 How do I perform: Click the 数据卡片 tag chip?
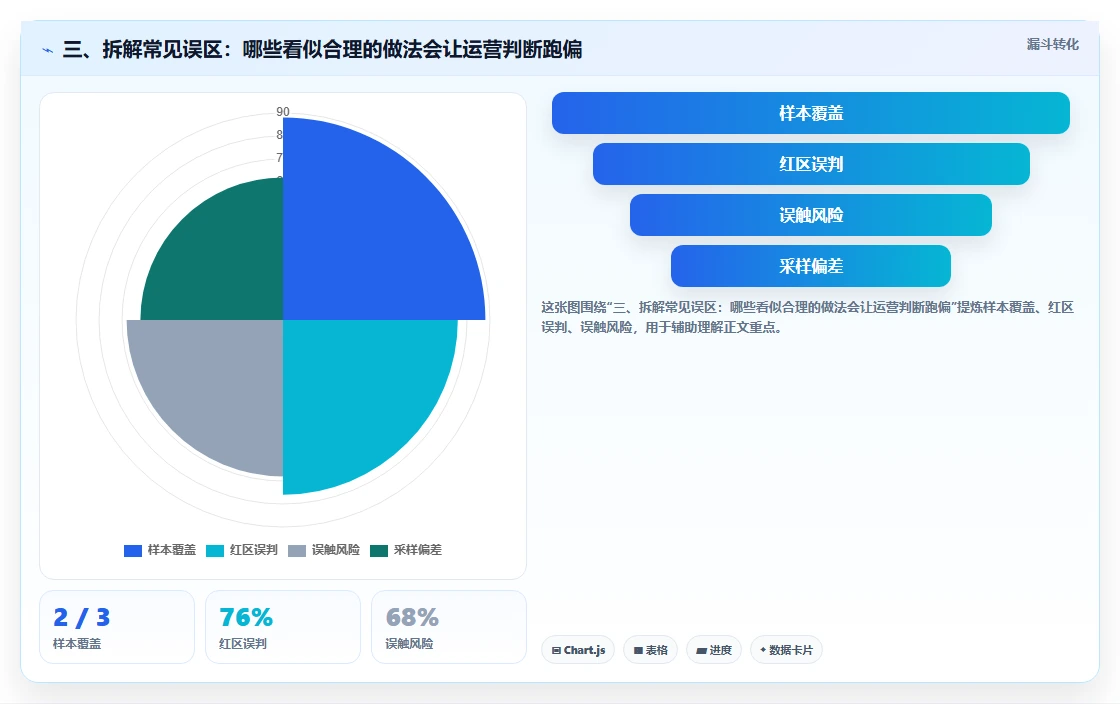(786, 650)
